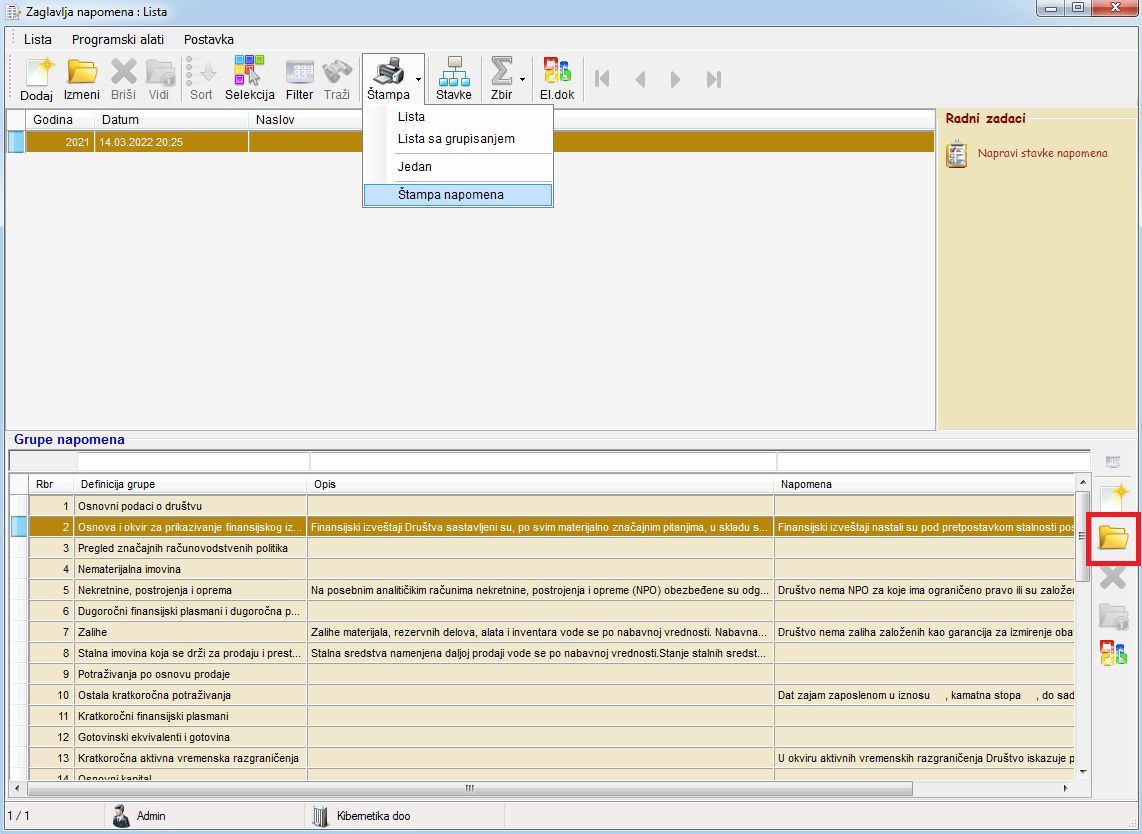Click the highlighted edit folder icon in Grupe napomena
The height and width of the screenshot is (834, 1142).
click(1113, 538)
